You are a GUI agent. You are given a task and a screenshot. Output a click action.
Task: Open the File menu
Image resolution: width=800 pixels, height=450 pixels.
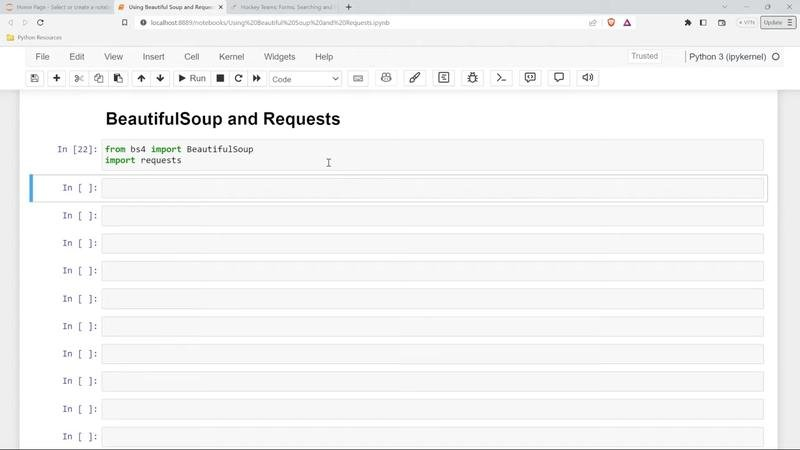click(42, 57)
